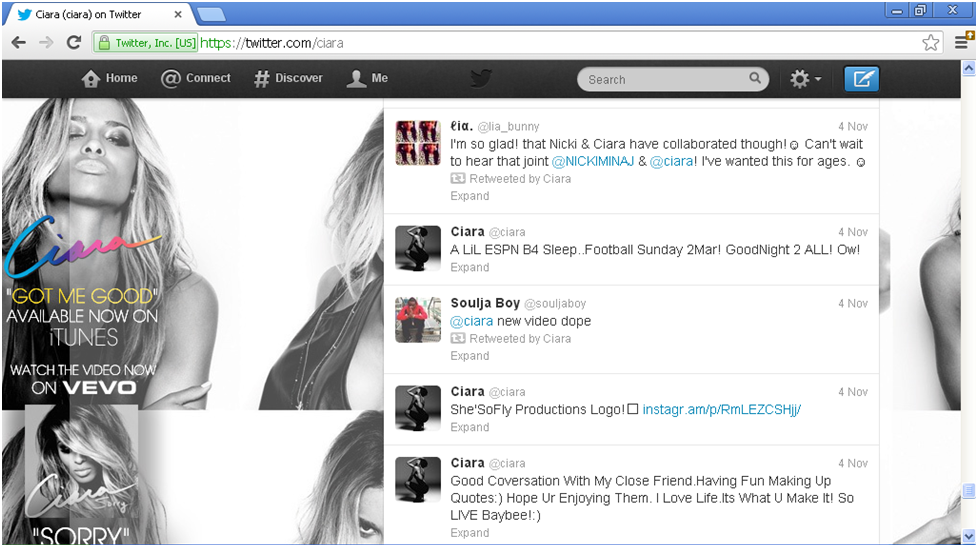Open the instagr.am/p/RmLEZCSHjj/ link

coord(721,409)
